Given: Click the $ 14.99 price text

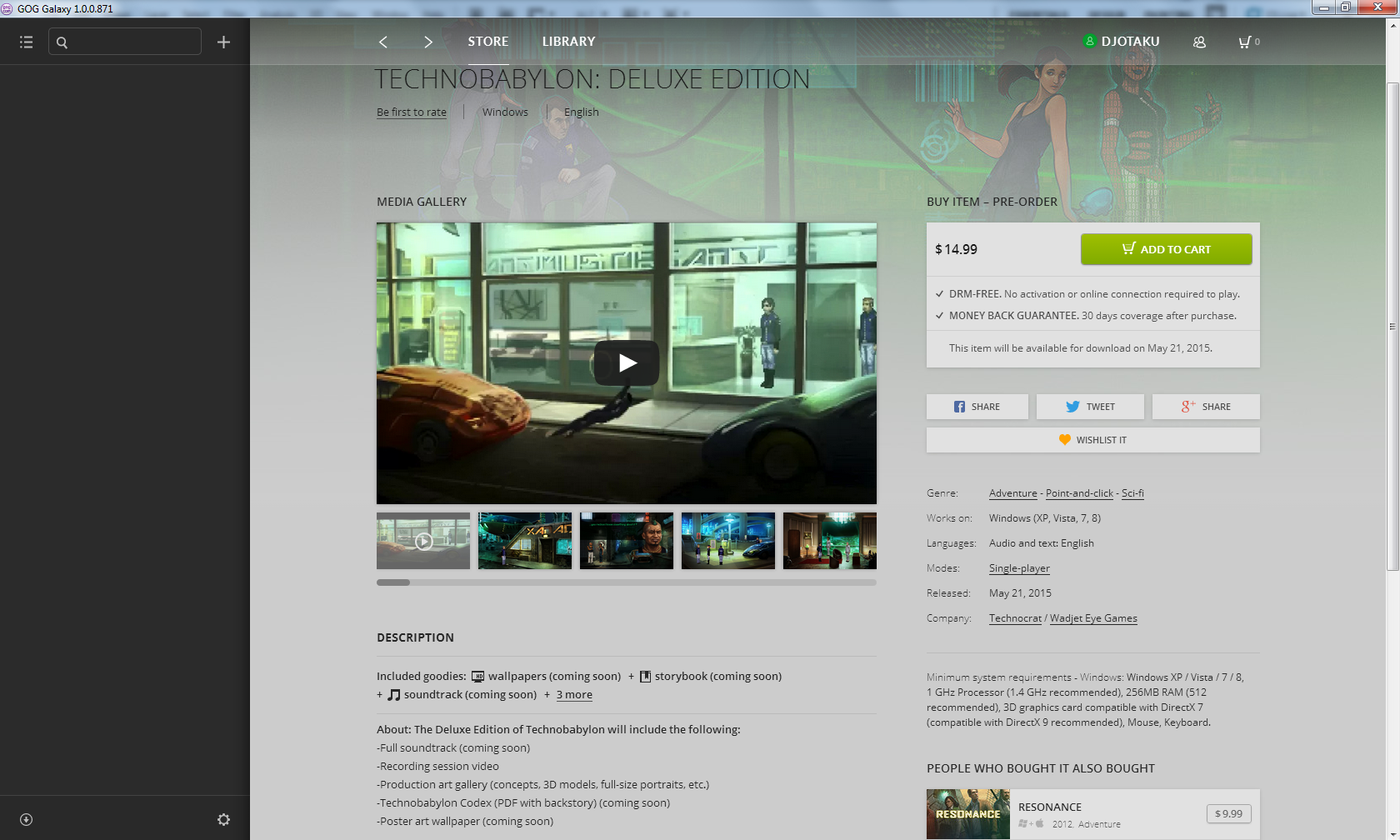Looking at the screenshot, I should point(956,249).
